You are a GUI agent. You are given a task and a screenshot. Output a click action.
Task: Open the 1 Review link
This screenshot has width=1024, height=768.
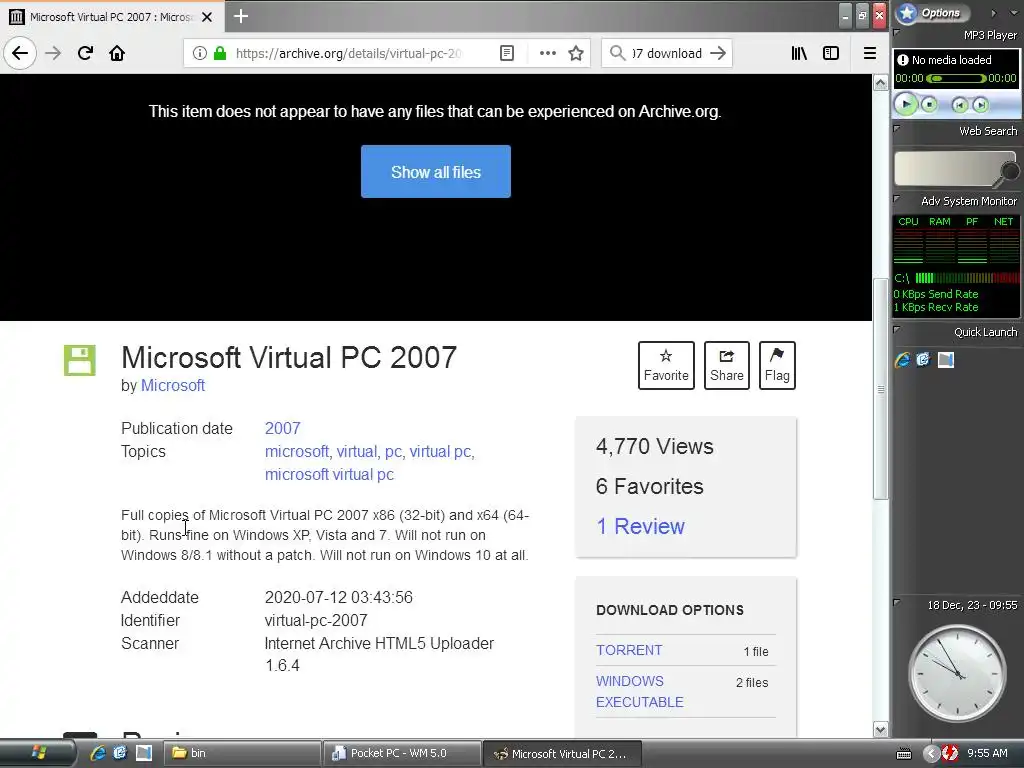[x=640, y=526]
